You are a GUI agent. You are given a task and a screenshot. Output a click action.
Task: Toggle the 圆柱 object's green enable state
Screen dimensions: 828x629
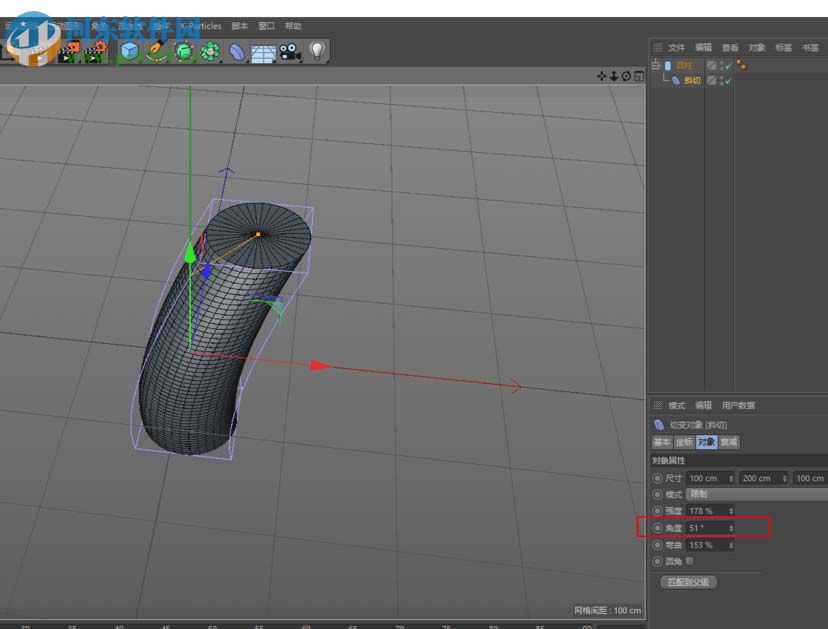(728, 64)
